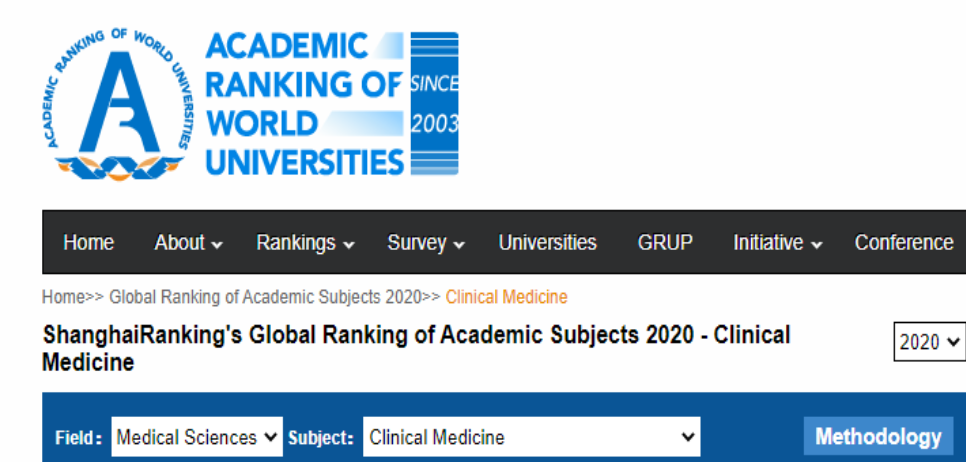Screen dimensions: 966x462
Task: Open the Field dropdown showing Medical Sciences
Action: pyautogui.click(x=197, y=437)
